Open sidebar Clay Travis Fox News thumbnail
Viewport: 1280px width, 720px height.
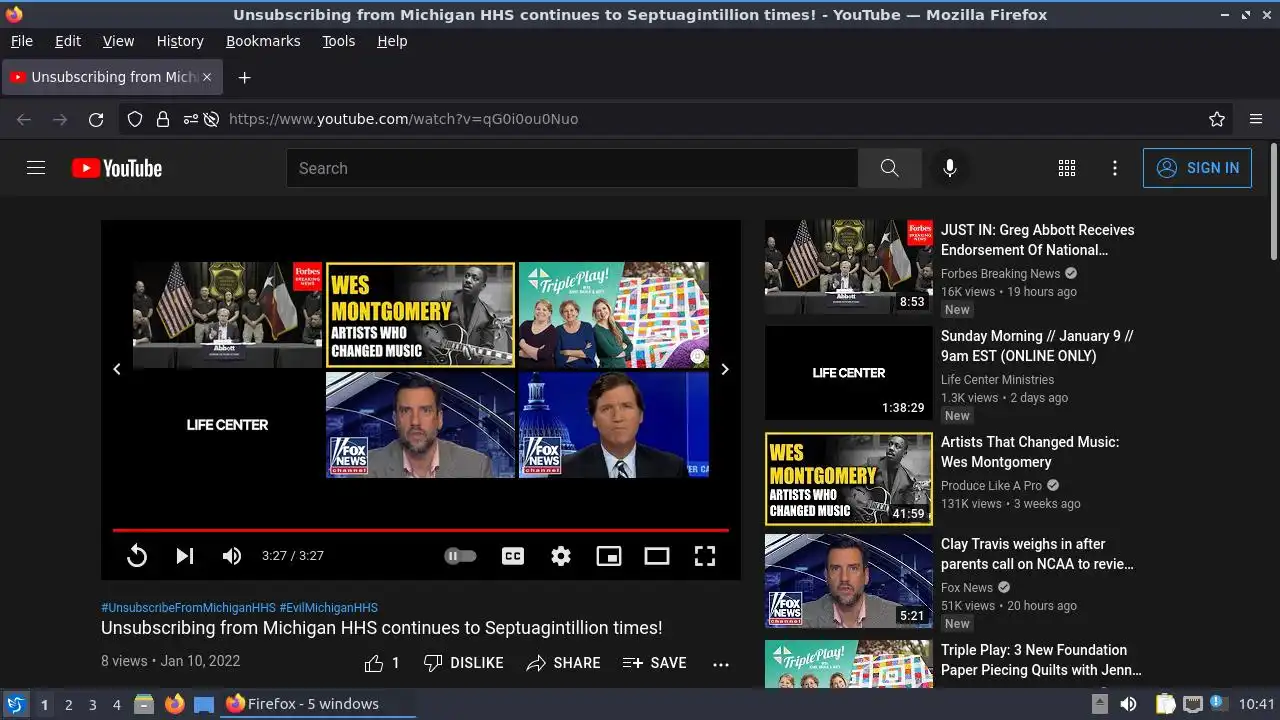click(x=849, y=581)
